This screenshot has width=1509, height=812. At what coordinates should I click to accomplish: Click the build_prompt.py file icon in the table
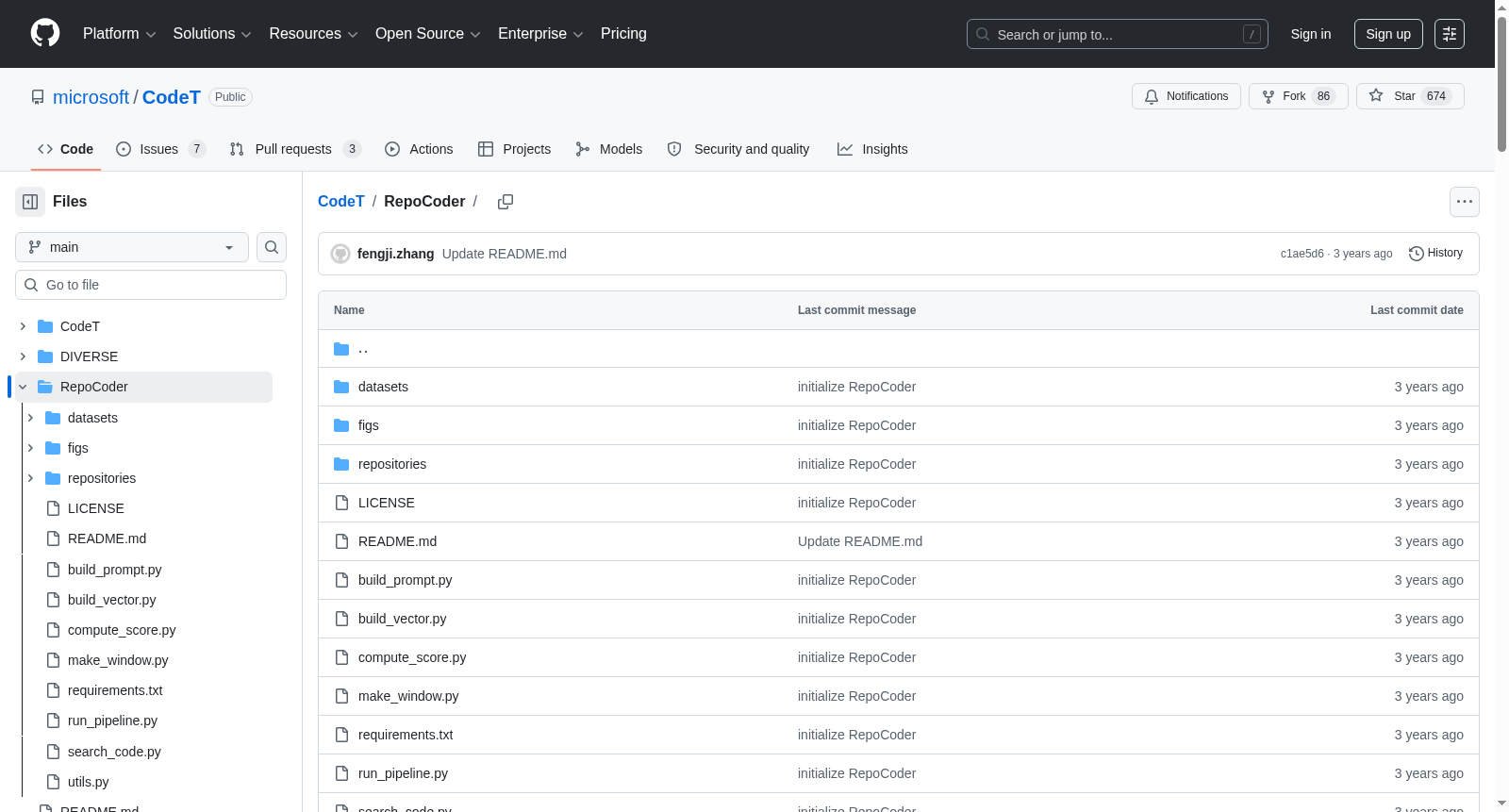pos(341,580)
